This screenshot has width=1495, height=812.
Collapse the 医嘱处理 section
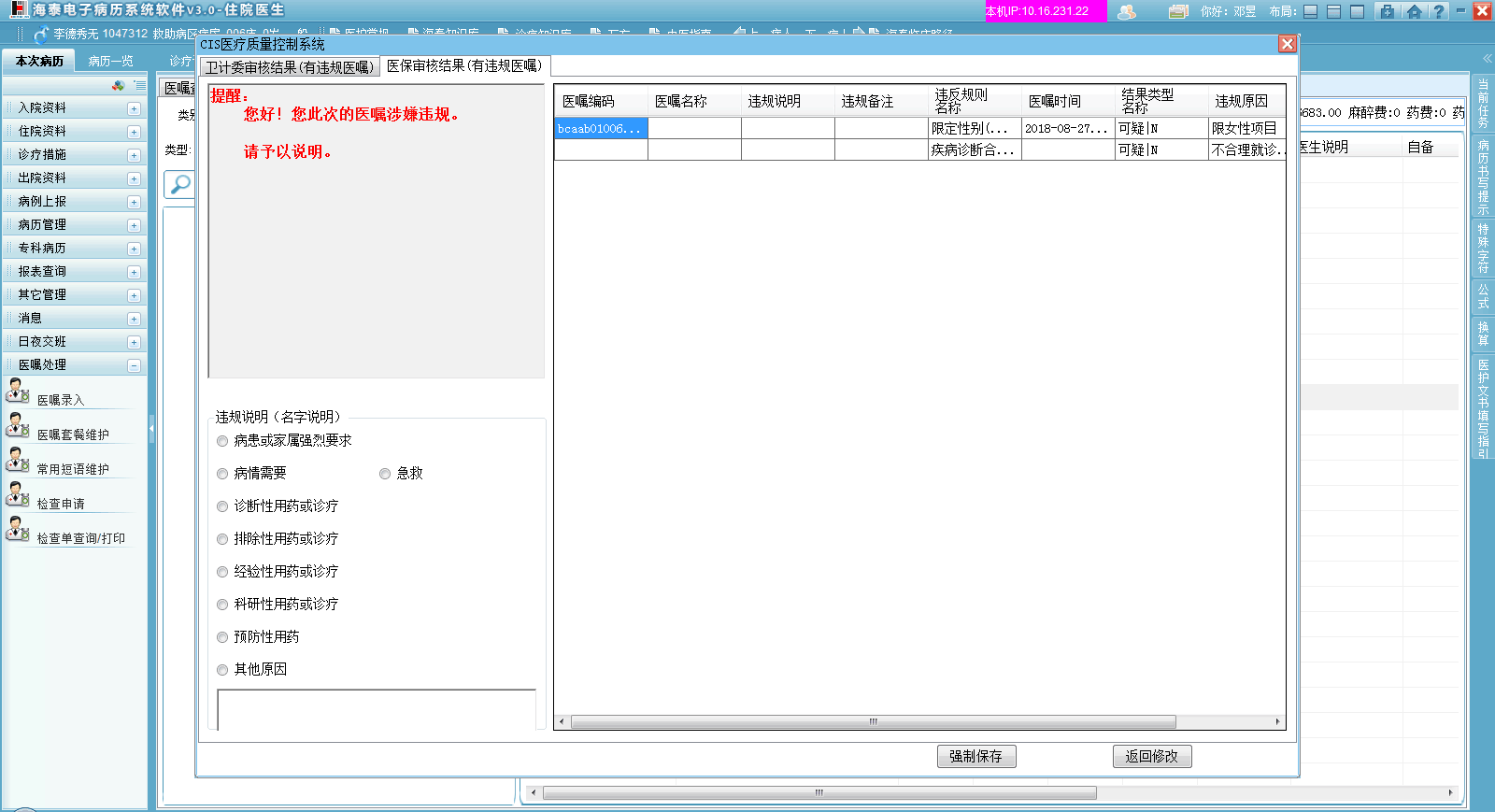(134, 365)
